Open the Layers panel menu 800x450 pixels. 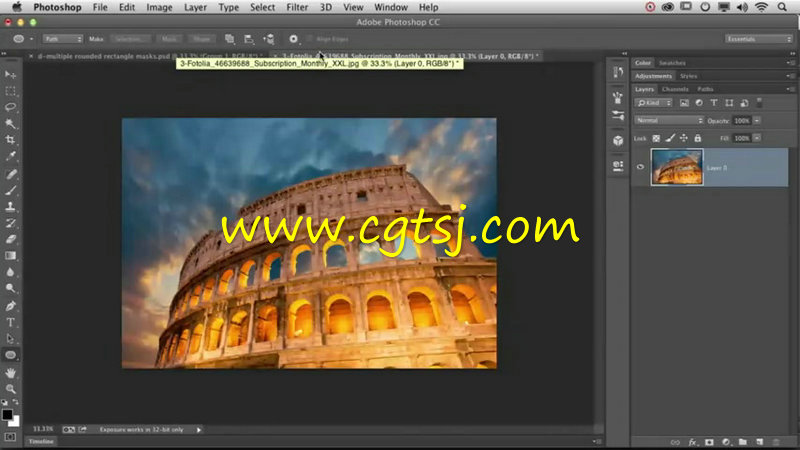(790, 89)
